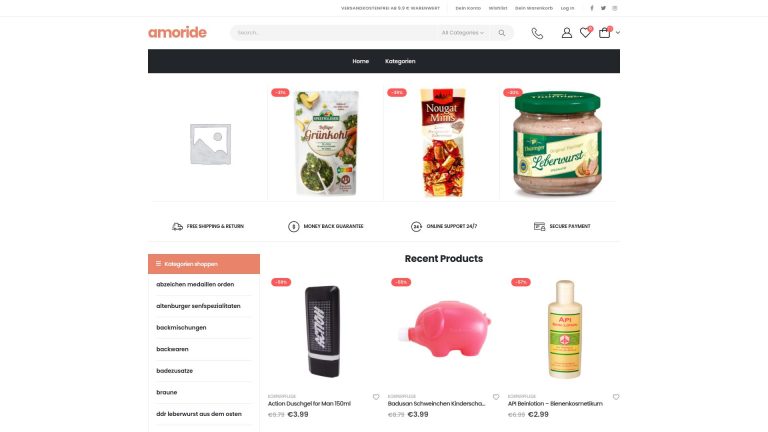Open the Leberwurst jar product image
Image resolution: width=768 pixels, height=432 pixels.
[557, 143]
